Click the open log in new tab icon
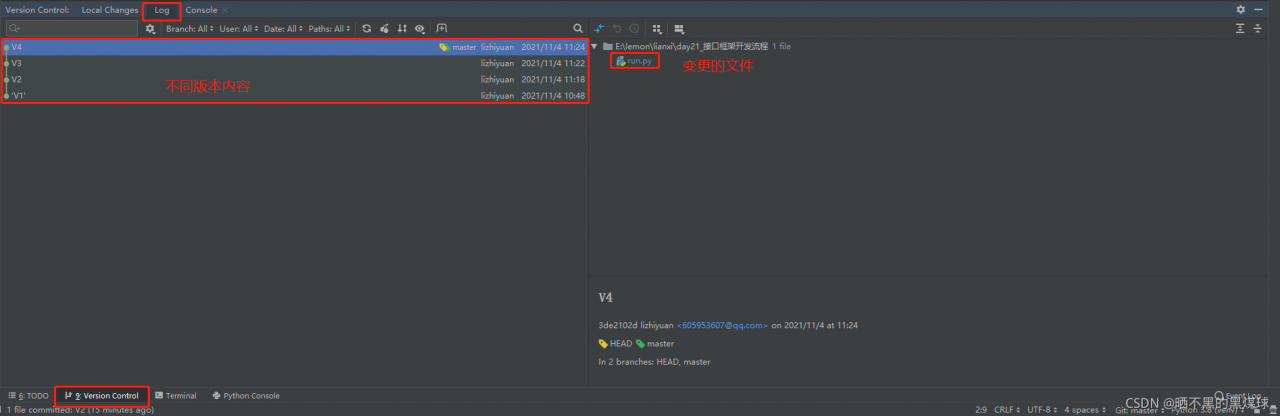 442,29
